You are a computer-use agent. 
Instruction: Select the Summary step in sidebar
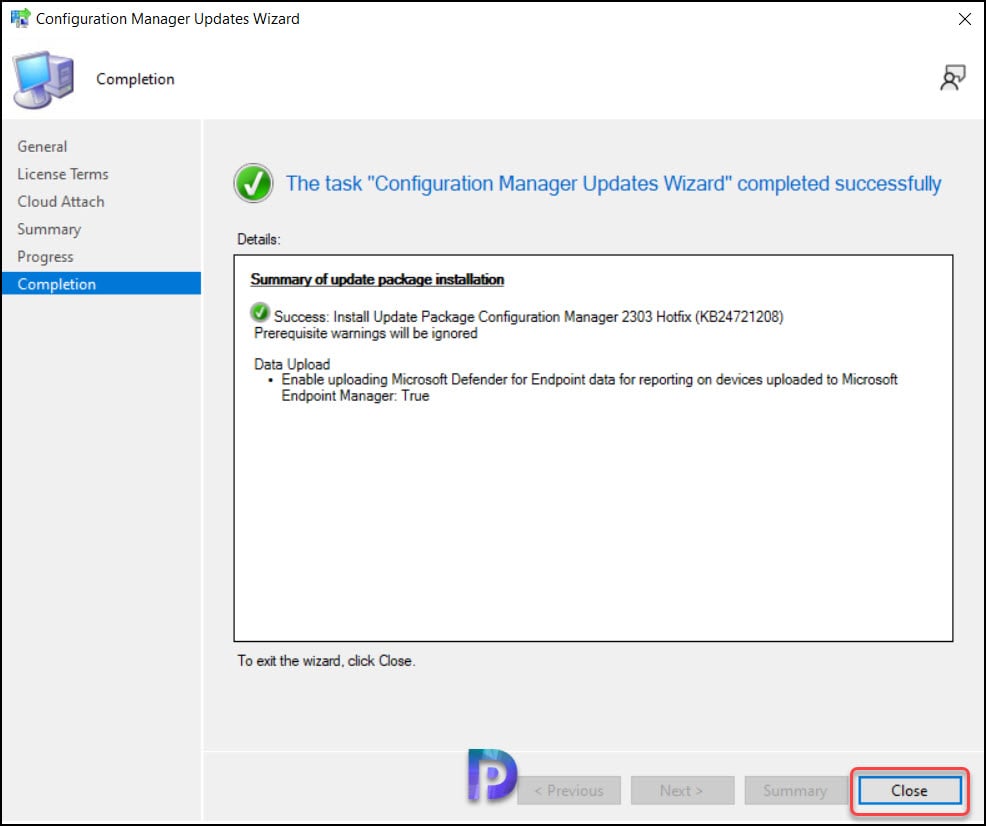coord(49,229)
